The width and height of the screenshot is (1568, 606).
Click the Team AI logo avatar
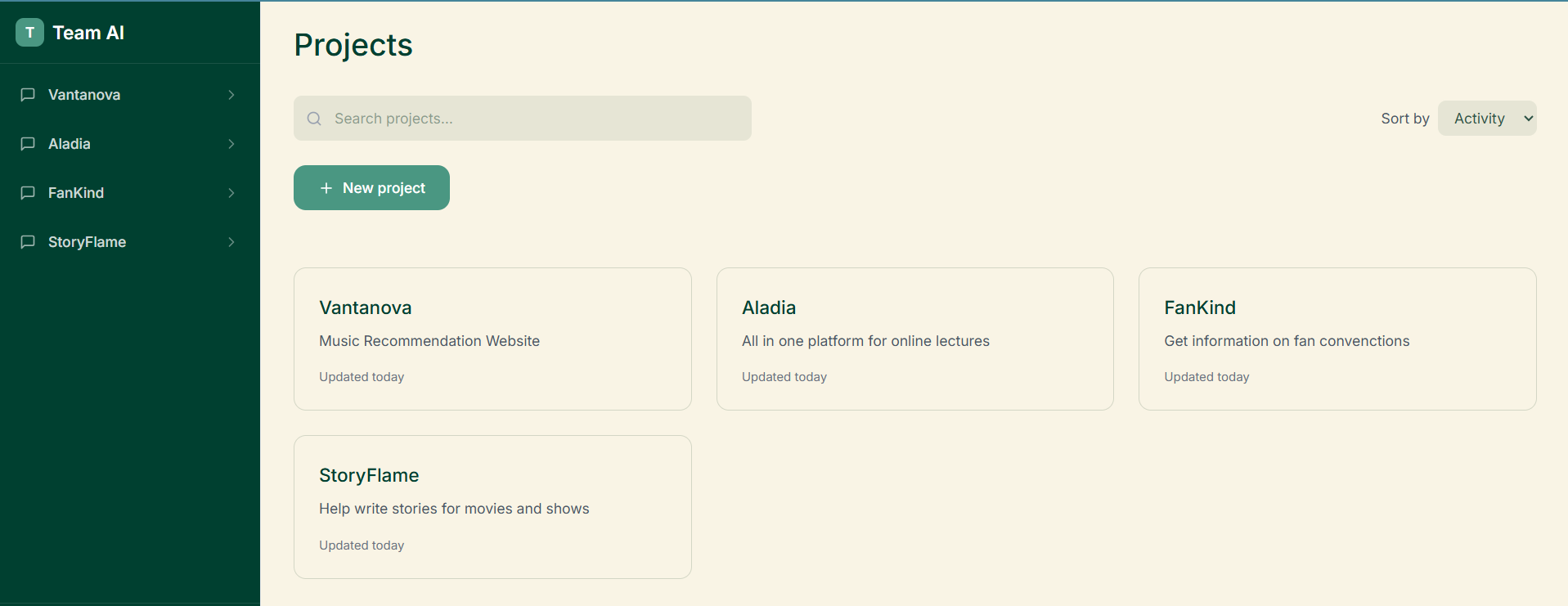pyautogui.click(x=29, y=33)
